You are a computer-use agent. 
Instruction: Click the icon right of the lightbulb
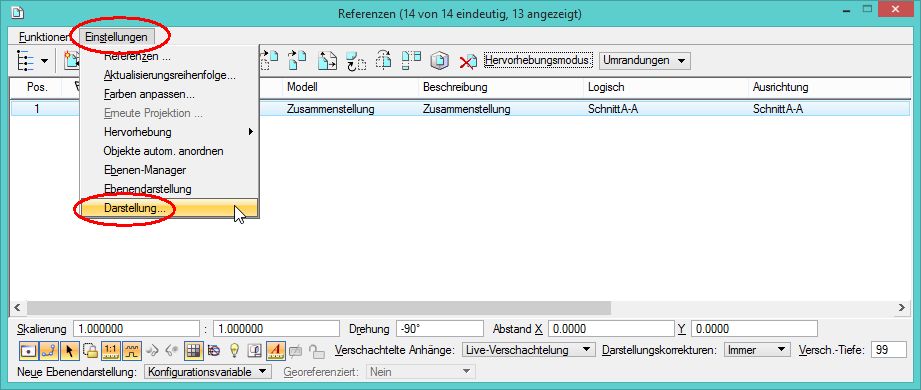click(x=255, y=351)
